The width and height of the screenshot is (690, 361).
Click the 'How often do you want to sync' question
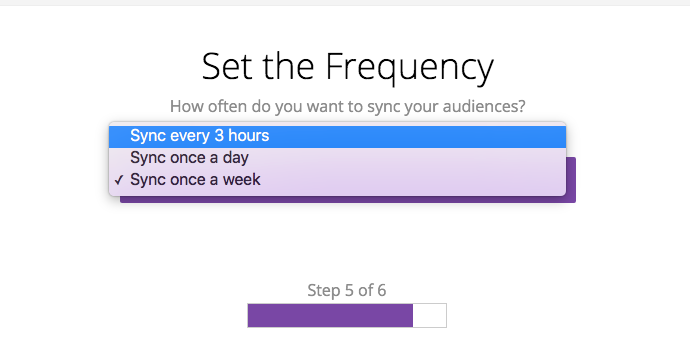pos(348,106)
